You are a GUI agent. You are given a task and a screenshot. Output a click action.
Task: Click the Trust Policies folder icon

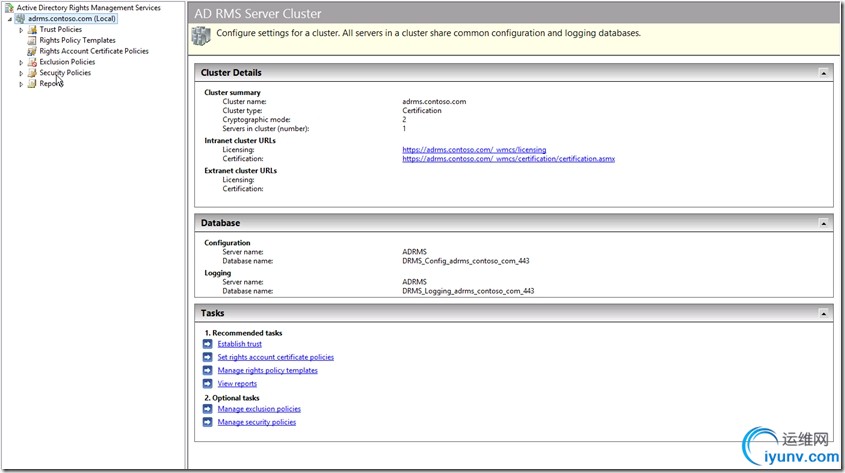pos(32,30)
